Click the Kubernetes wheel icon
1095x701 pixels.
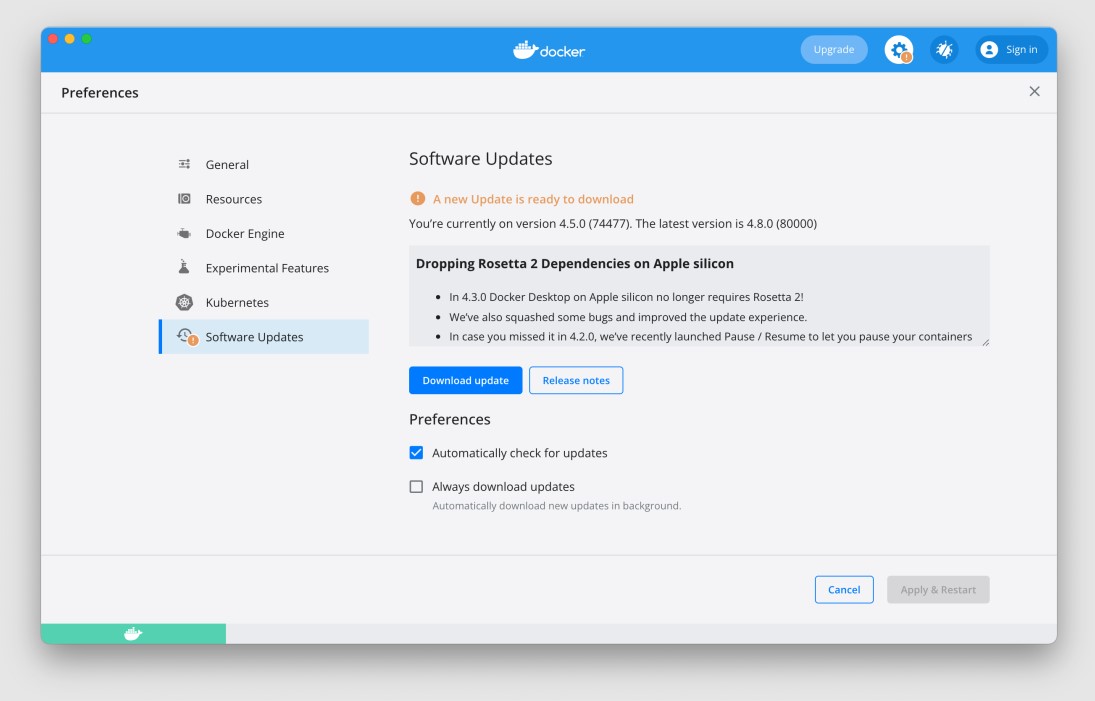coord(184,302)
